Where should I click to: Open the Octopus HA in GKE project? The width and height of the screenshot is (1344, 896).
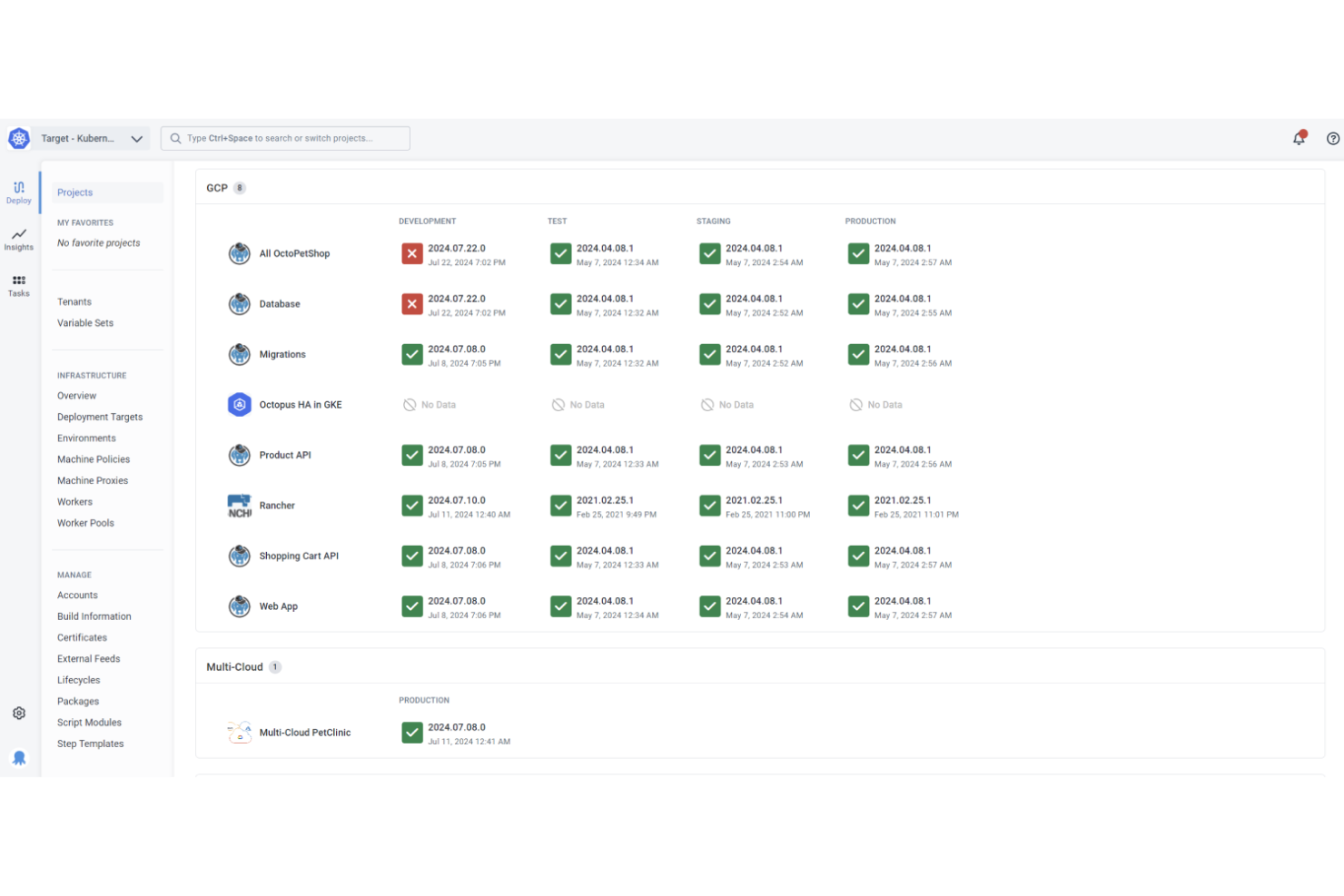click(301, 405)
